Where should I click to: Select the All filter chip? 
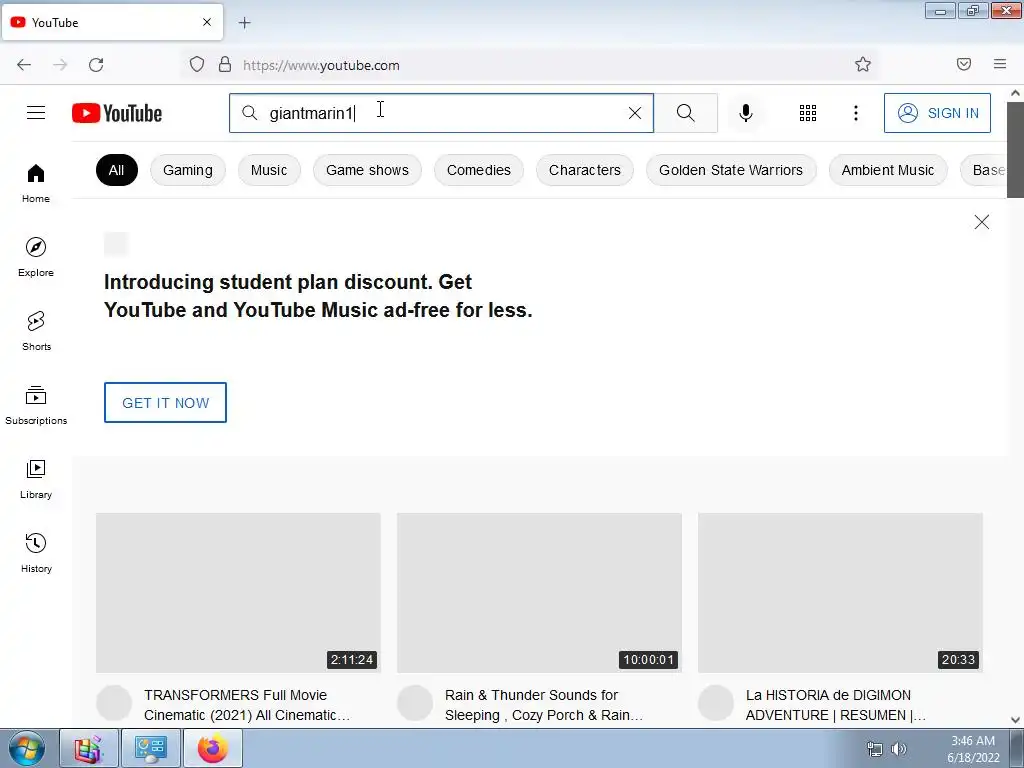click(x=116, y=170)
